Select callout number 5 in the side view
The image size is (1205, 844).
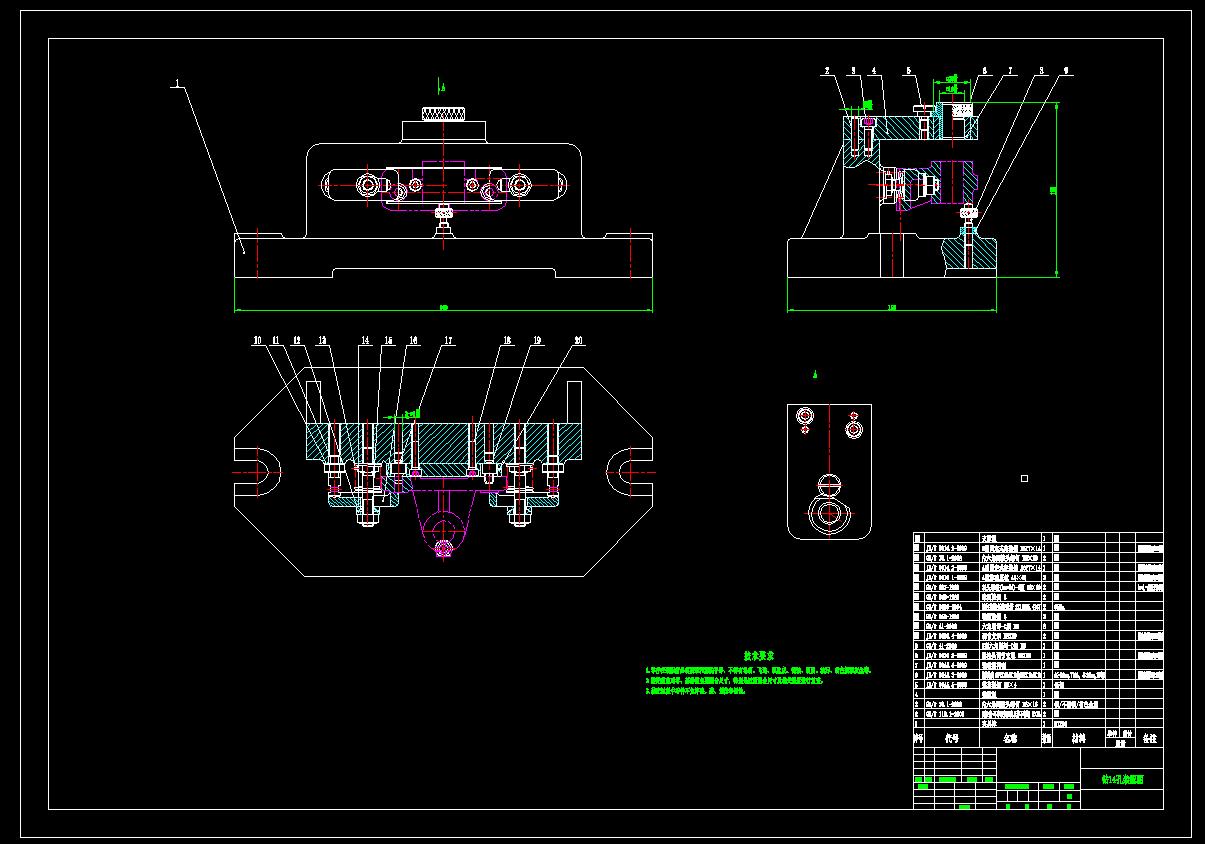click(908, 71)
